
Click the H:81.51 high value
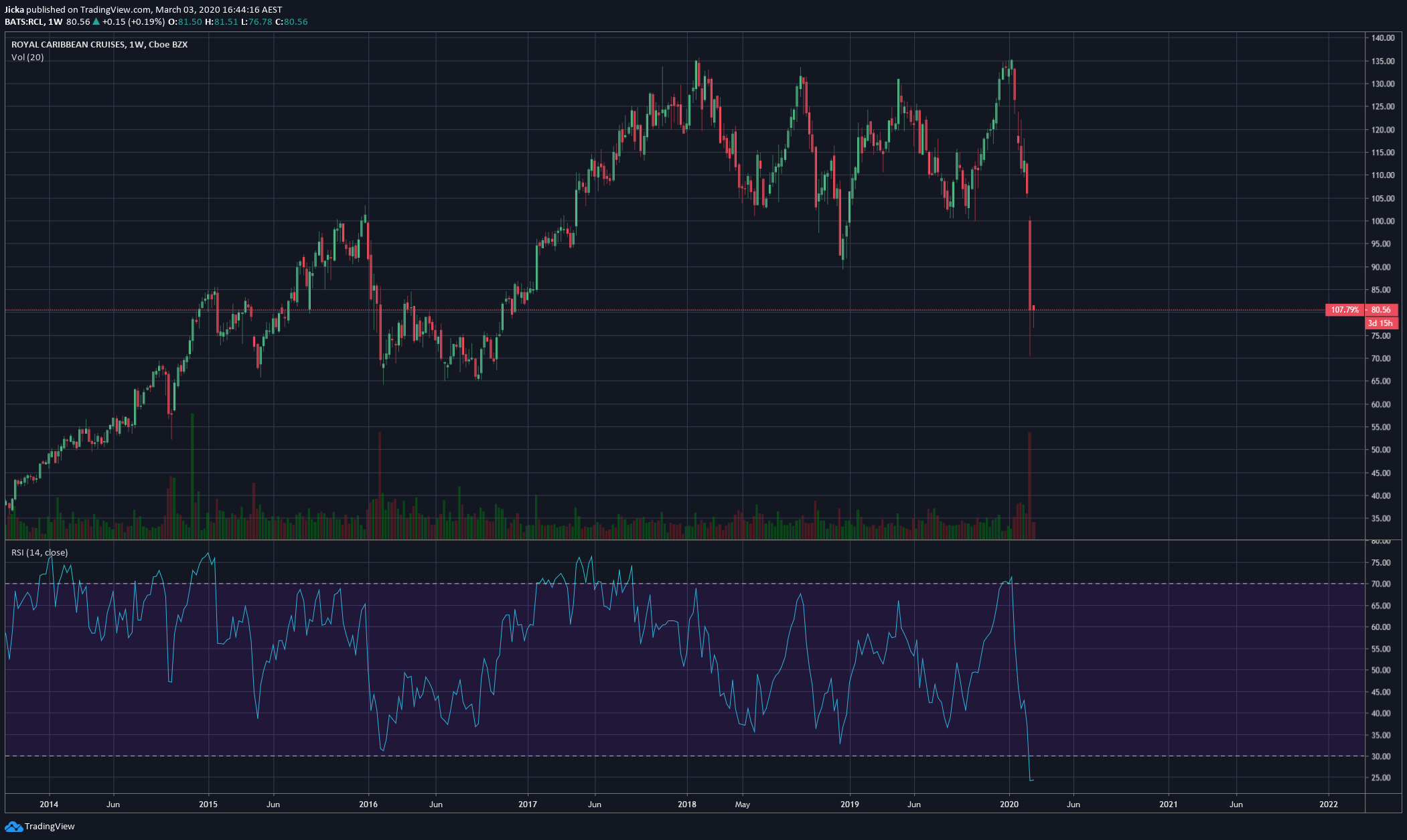pyautogui.click(x=222, y=22)
